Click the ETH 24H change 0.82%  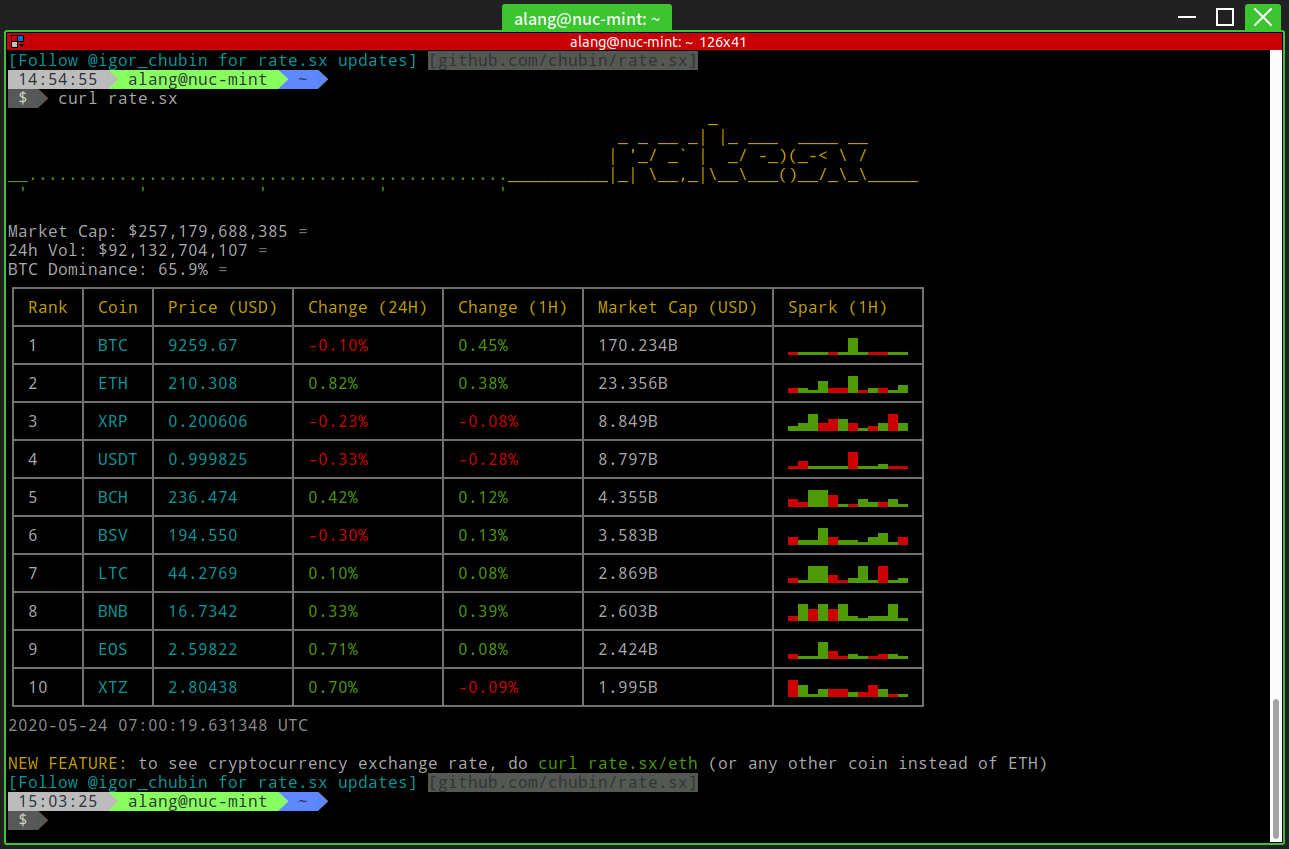(333, 383)
